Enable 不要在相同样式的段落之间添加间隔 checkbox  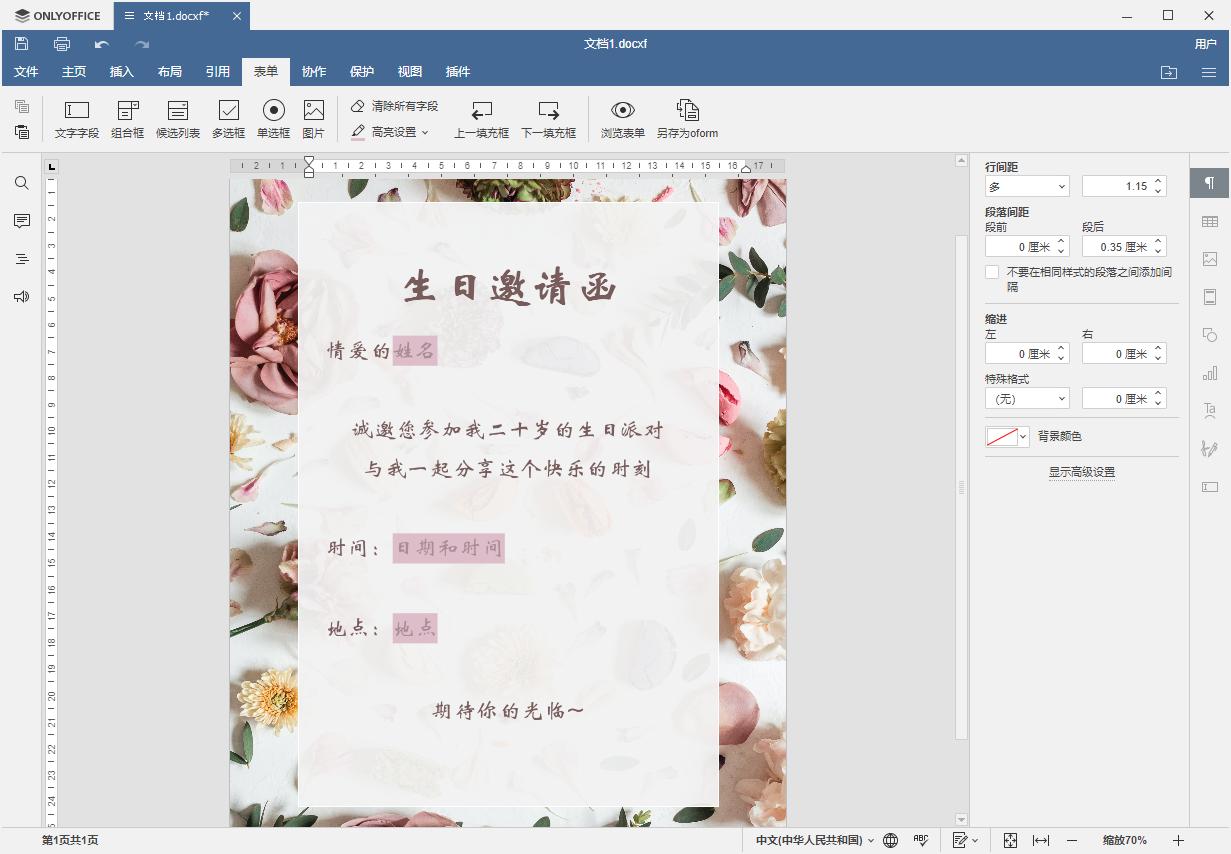pos(991,271)
